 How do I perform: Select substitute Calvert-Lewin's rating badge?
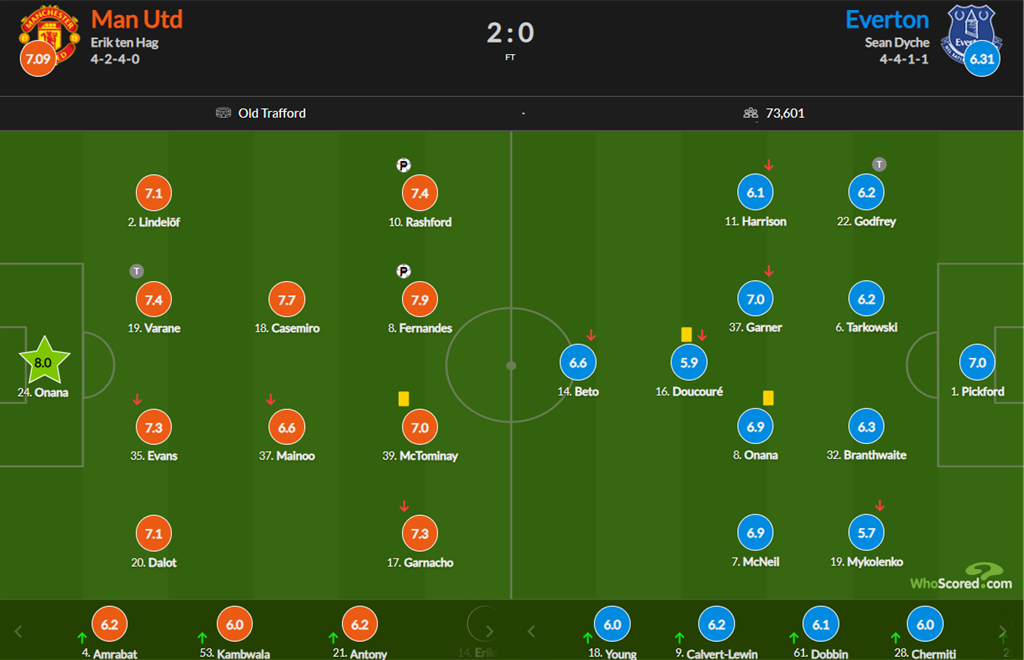click(716, 624)
